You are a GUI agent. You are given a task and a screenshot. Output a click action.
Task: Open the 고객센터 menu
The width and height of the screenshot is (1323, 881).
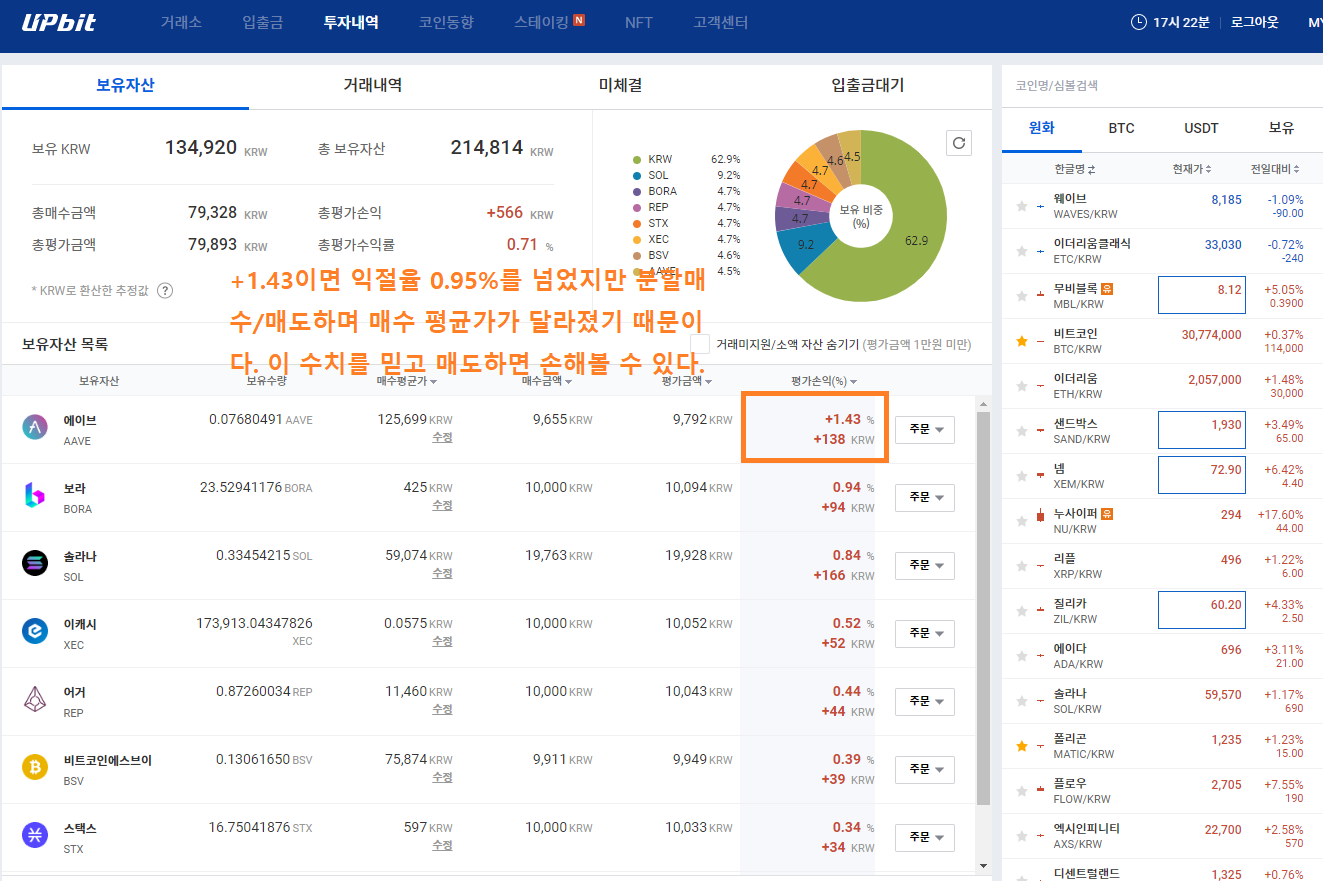pos(720,22)
